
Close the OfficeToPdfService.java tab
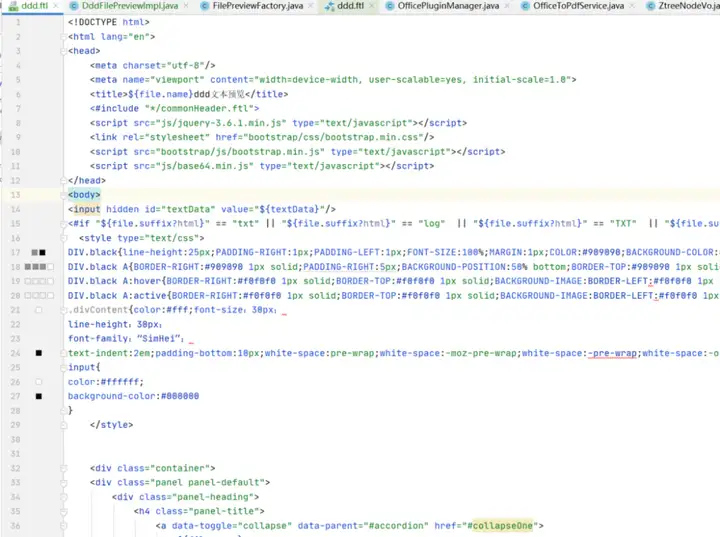632,6
